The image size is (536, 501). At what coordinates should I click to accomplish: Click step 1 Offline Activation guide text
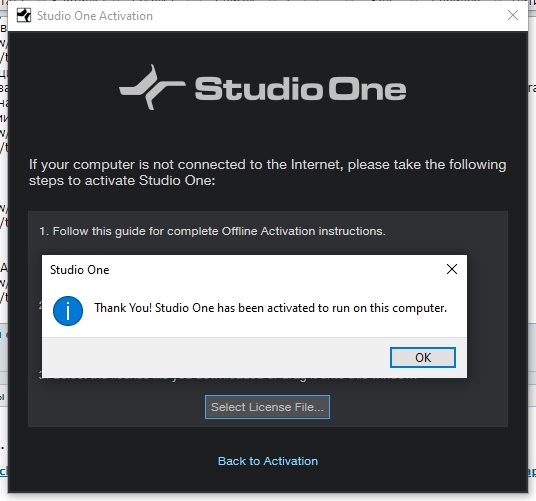pos(212,231)
